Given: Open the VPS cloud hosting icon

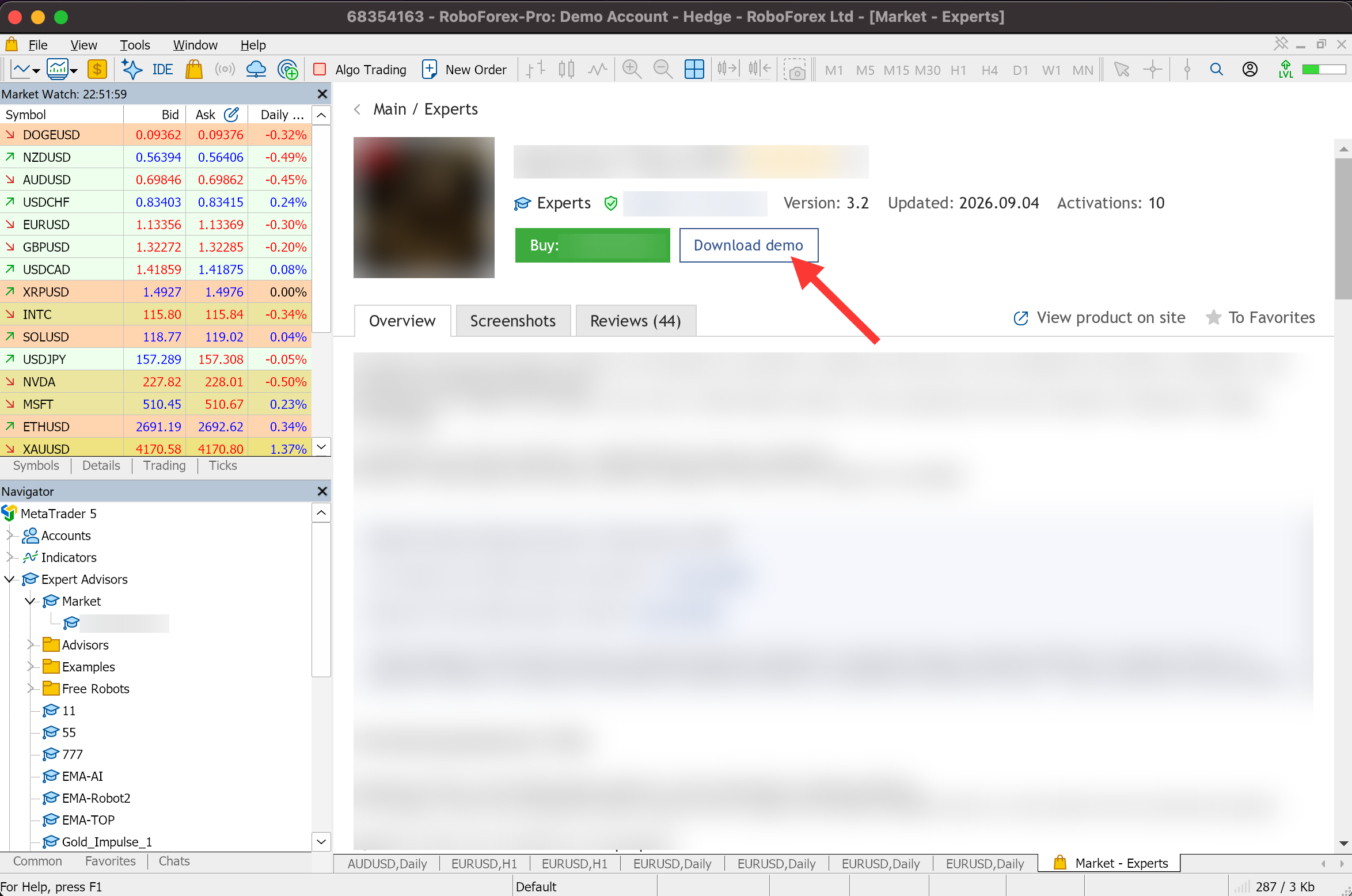Looking at the screenshot, I should [256, 70].
